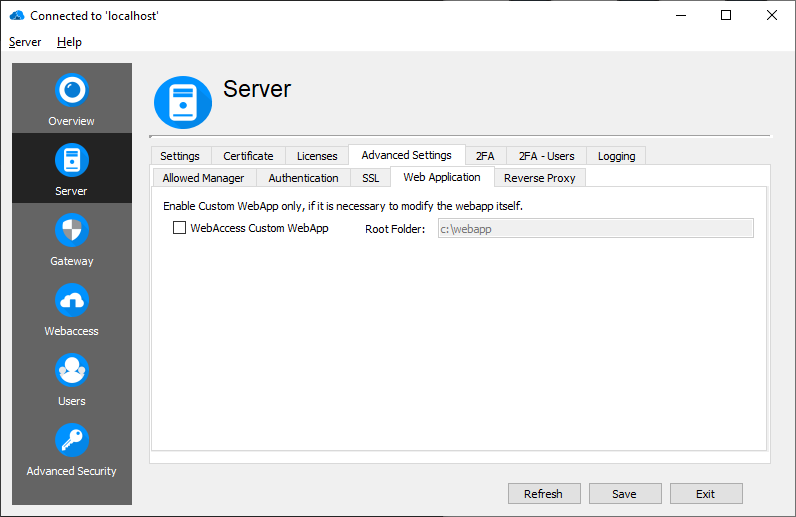The image size is (796, 517).
Task: Open the Help menu
Action: tap(69, 42)
